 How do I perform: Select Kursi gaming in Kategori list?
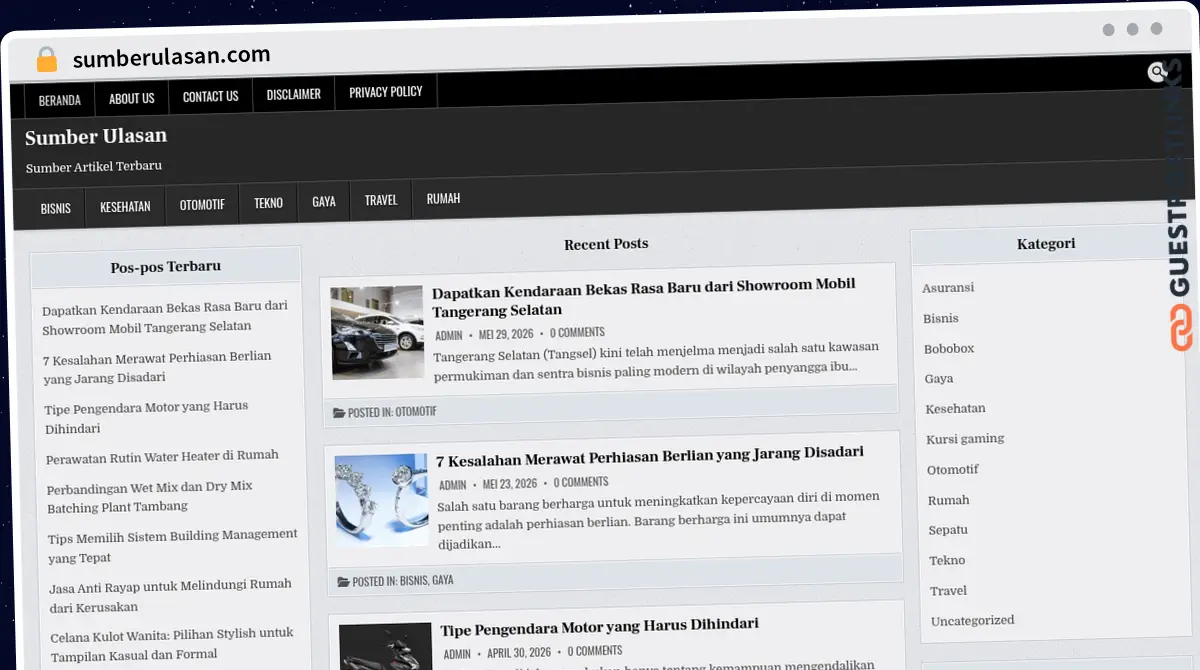click(x=965, y=439)
